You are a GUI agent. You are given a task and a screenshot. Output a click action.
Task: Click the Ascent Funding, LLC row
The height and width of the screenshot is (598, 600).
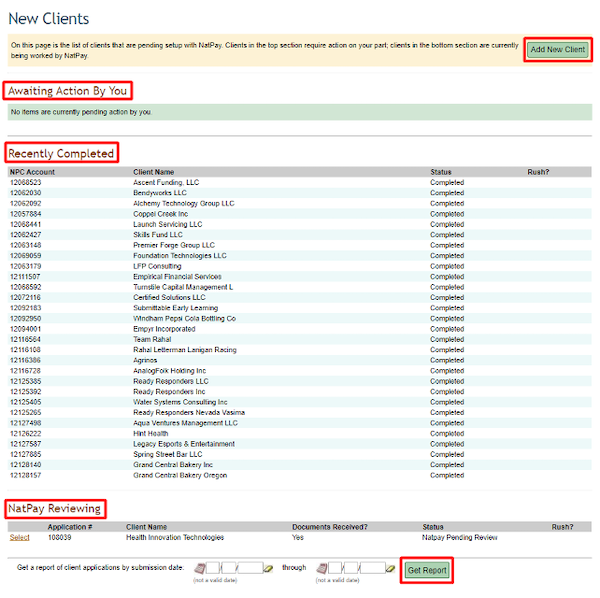[x=166, y=182]
